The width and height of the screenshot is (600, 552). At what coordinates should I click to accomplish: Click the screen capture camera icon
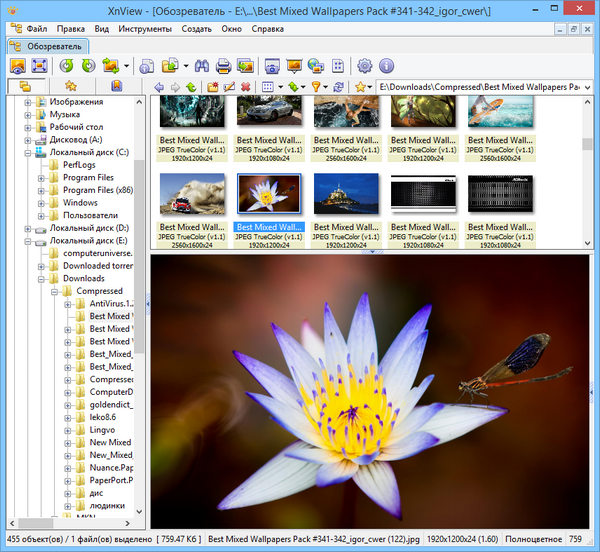click(x=271, y=66)
